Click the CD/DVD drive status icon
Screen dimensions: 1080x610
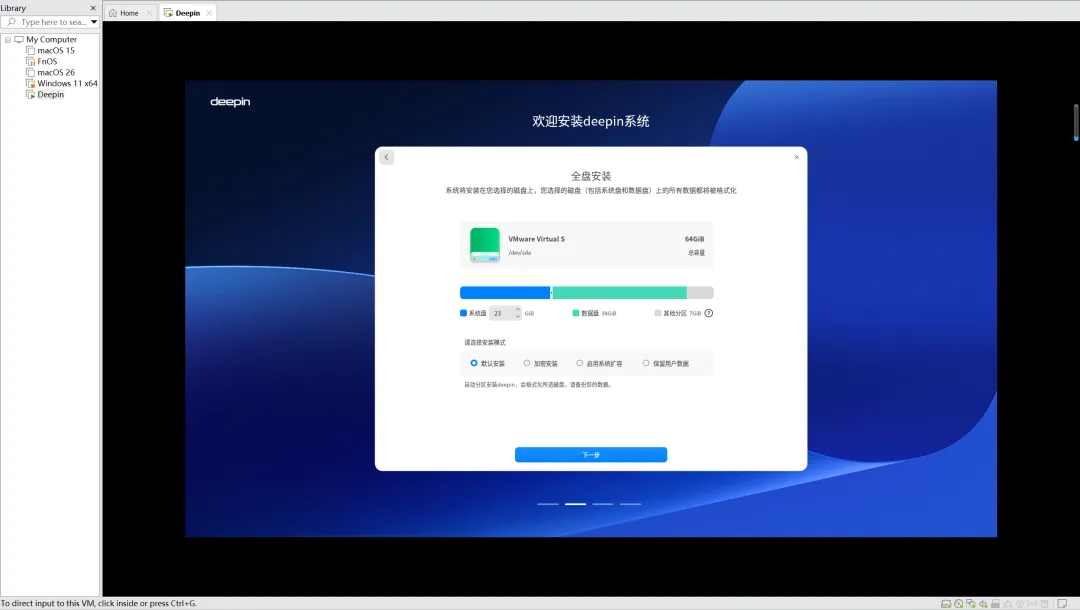[x=959, y=604]
